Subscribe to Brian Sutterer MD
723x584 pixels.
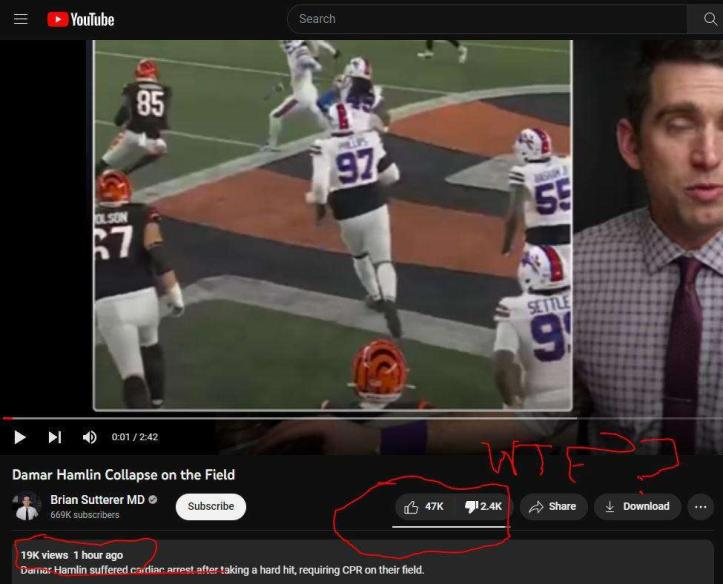click(211, 507)
